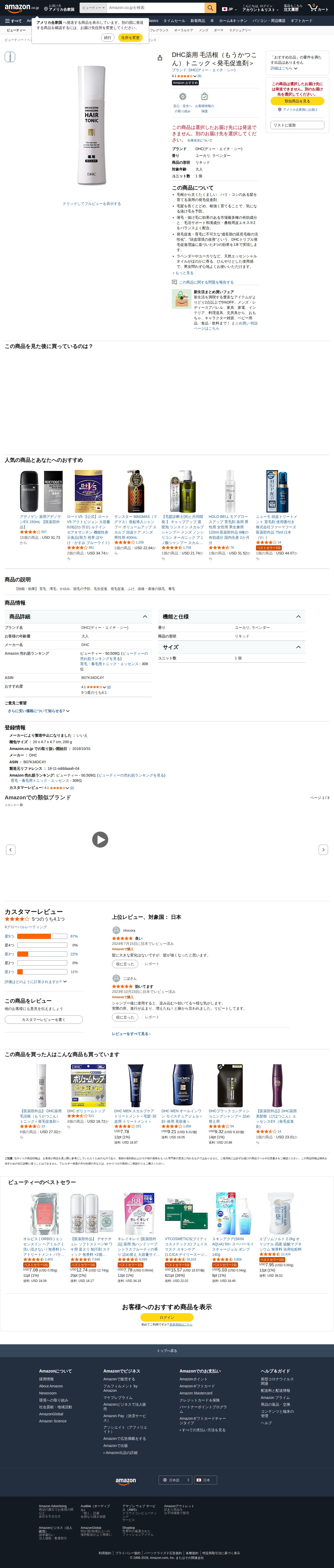Viewport: 334px width, 1568px height.
Task: Open the ボリュームトップ related product image
Action: click(x=88, y=1085)
